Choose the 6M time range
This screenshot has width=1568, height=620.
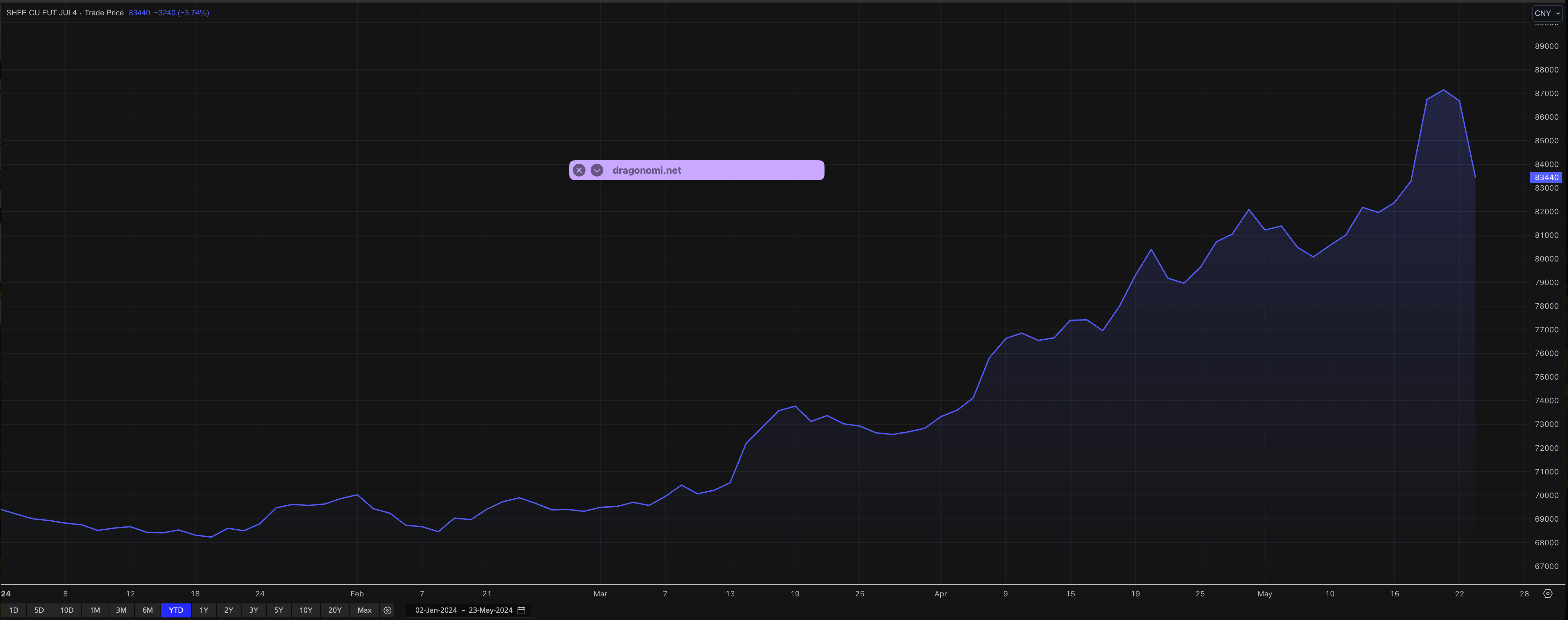(147, 610)
